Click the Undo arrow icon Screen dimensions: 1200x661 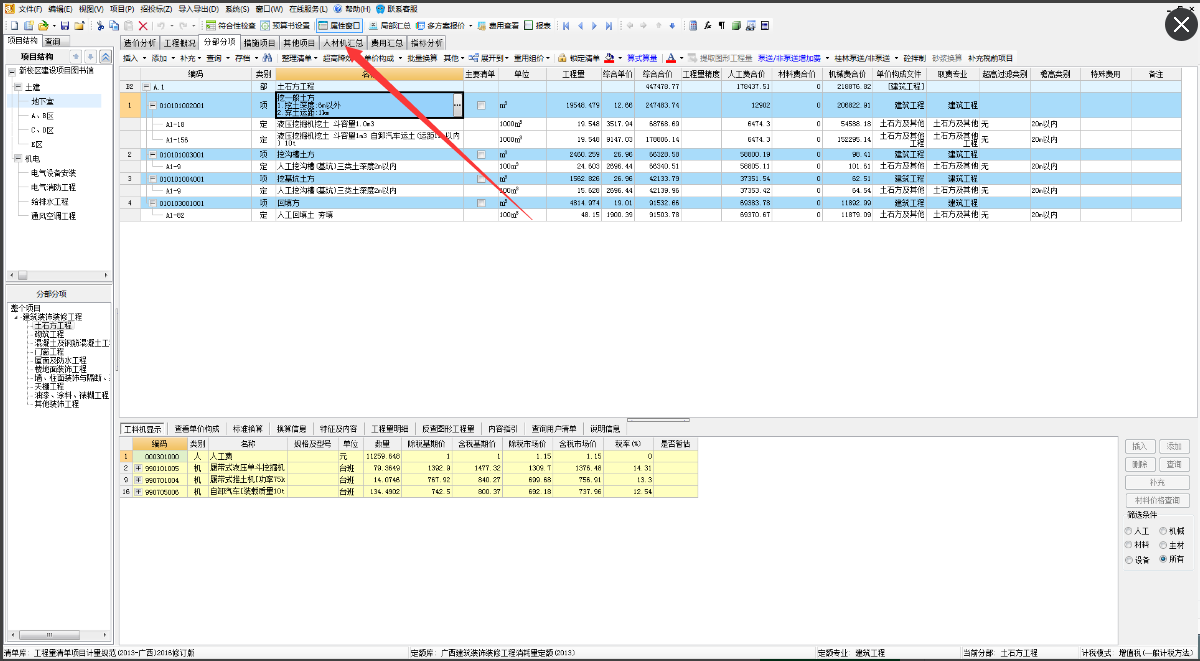tap(161, 25)
